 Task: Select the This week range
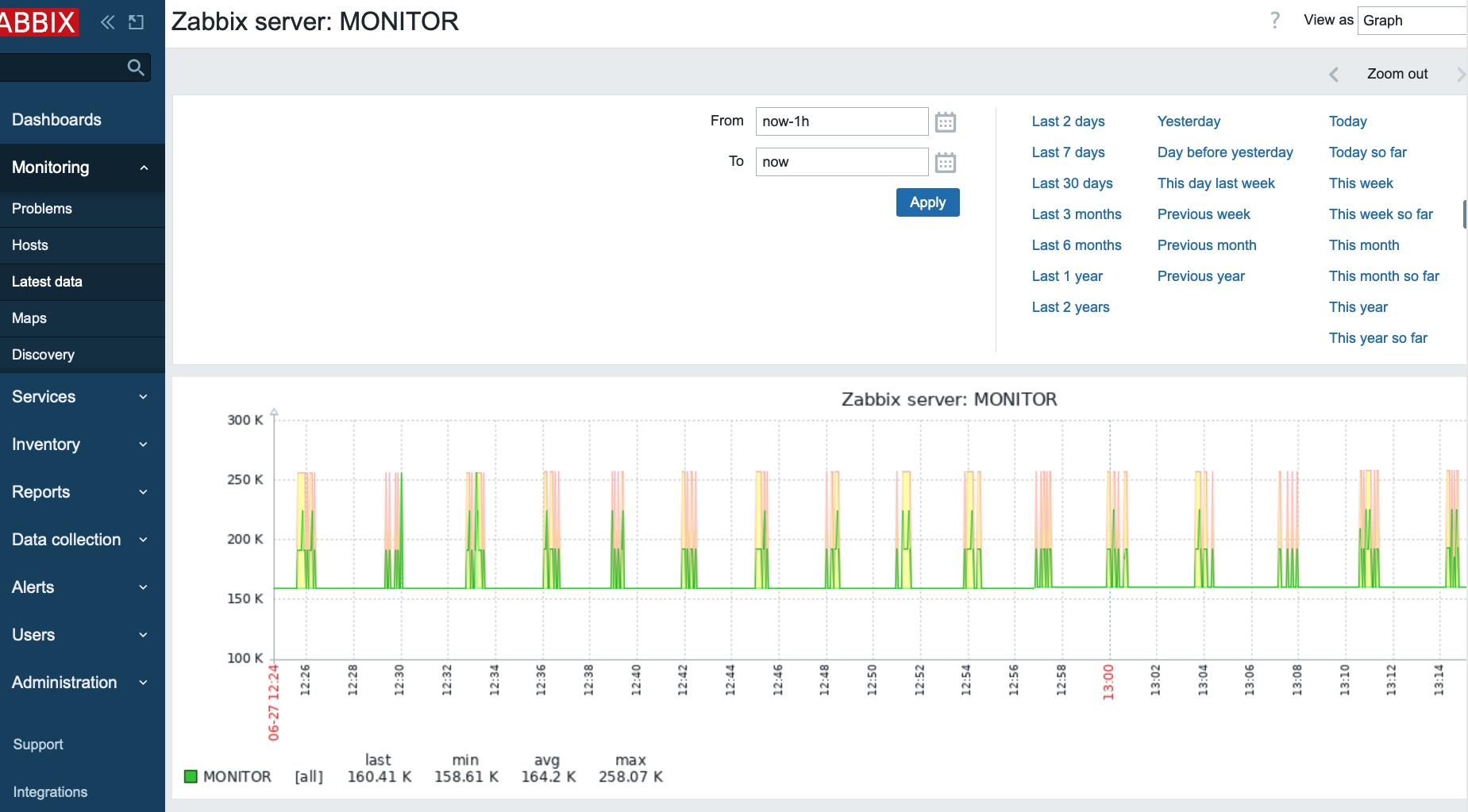1361,183
